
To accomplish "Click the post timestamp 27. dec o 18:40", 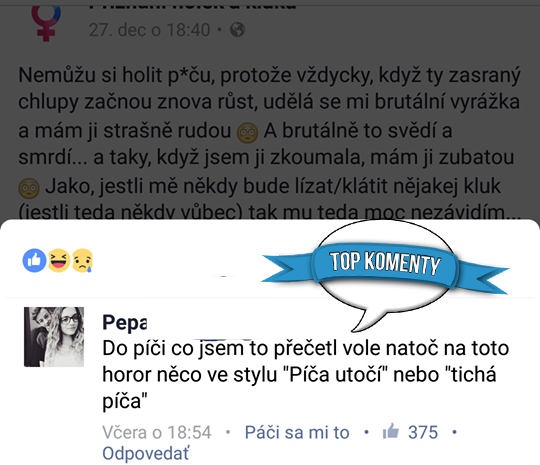I will [149, 30].
